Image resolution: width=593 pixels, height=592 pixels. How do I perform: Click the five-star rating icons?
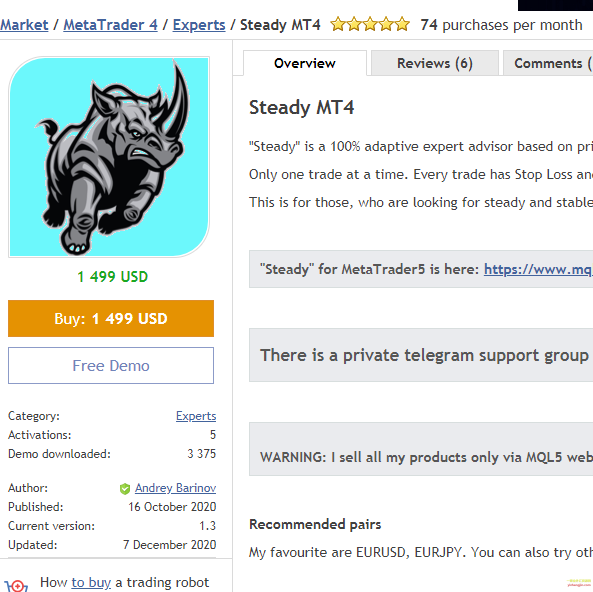coord(370,25)
